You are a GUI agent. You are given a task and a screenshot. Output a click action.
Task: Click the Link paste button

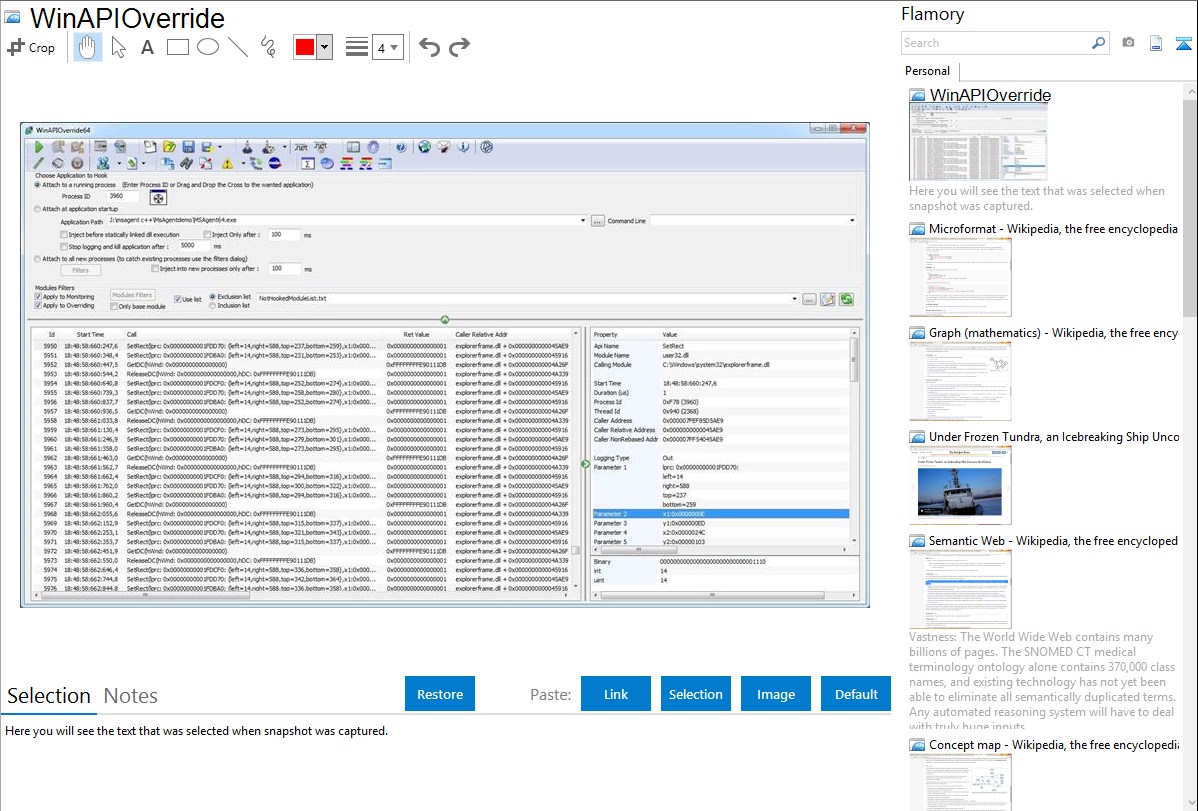click(x=616, y=694)
